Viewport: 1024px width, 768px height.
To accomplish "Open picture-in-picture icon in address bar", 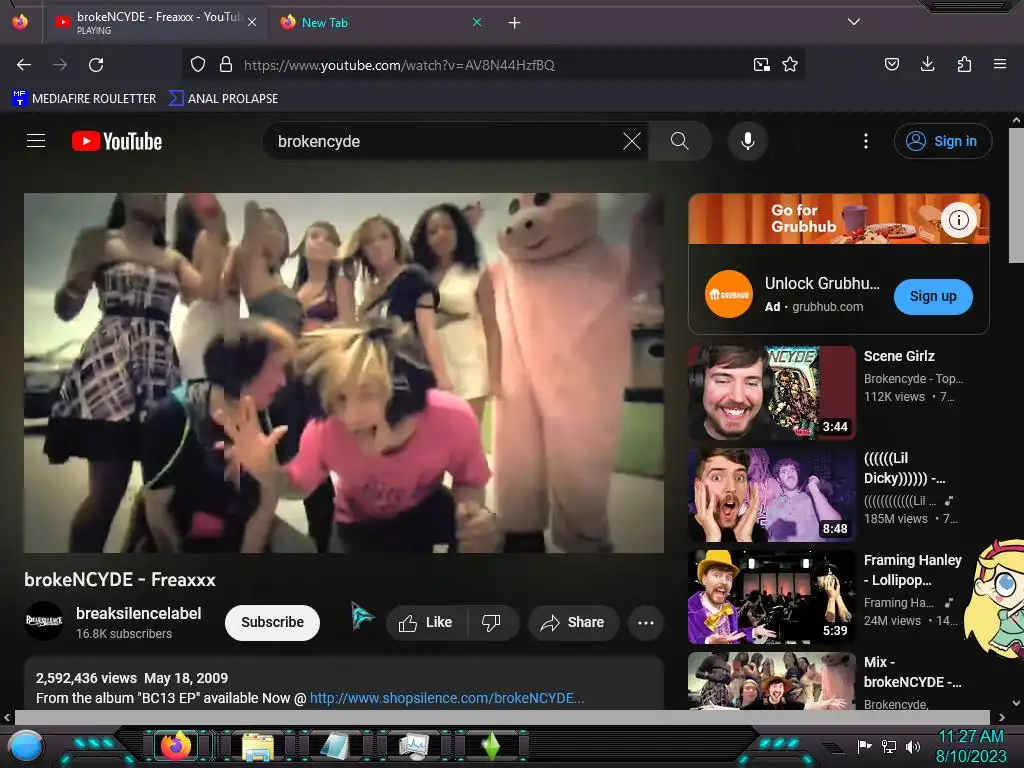I will click(761, 65).
